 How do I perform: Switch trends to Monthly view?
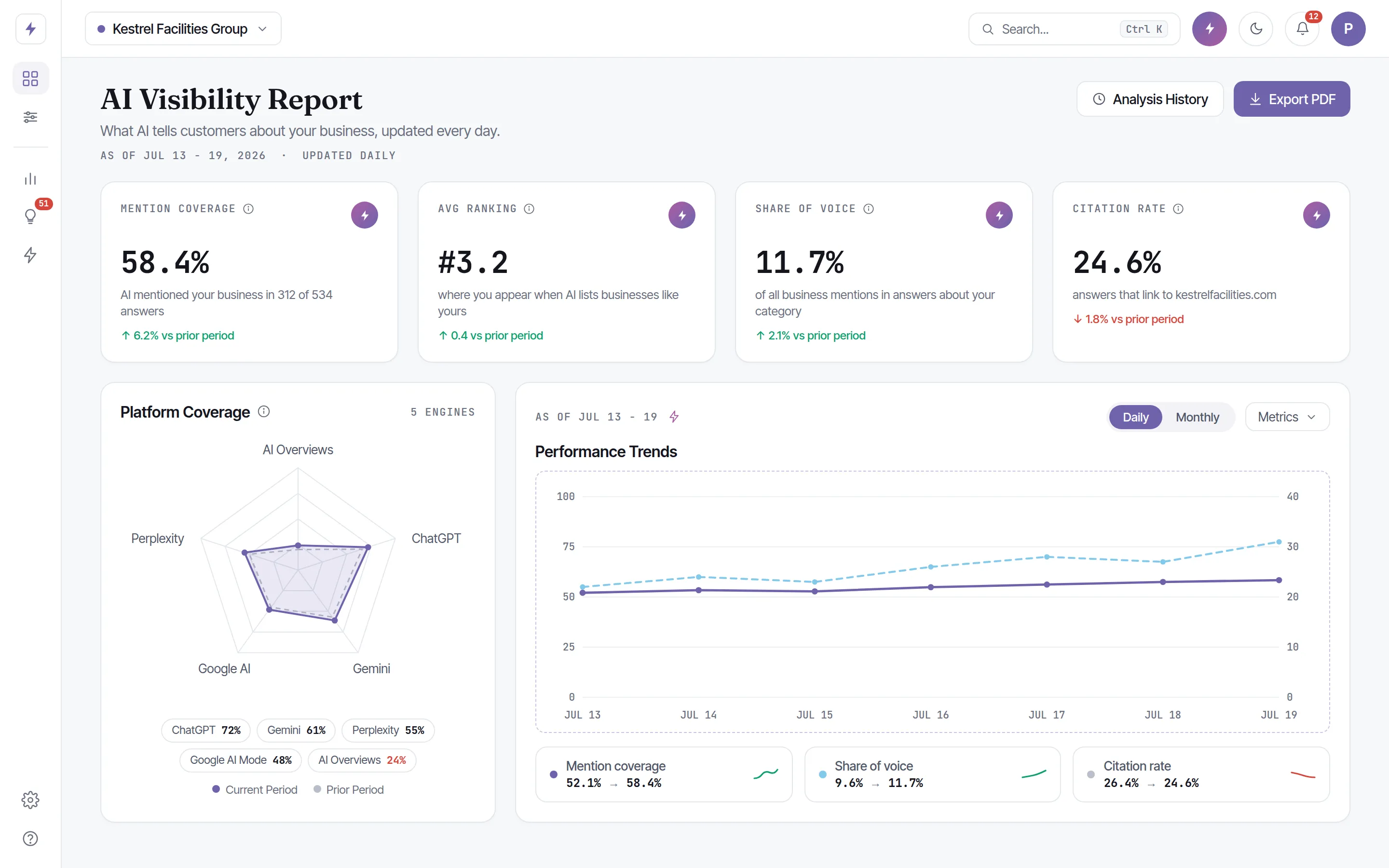pos(1198,417)
